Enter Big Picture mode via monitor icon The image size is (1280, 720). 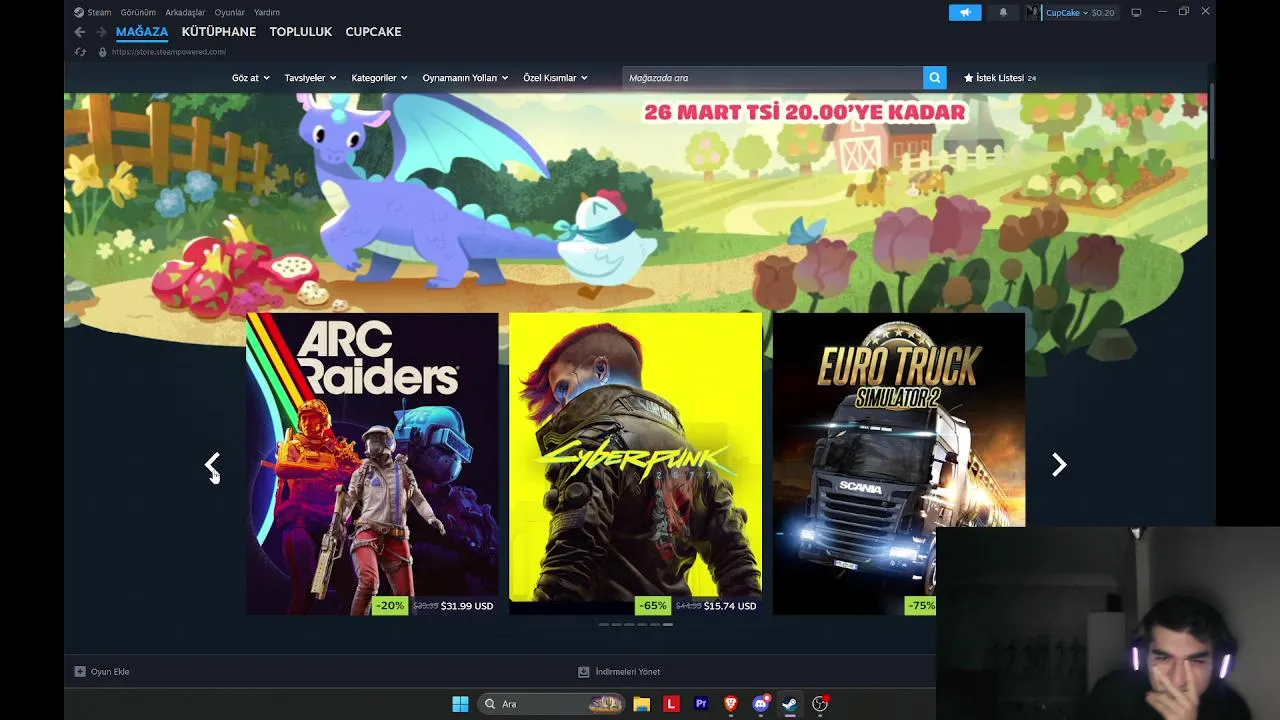pos(1136,12)
